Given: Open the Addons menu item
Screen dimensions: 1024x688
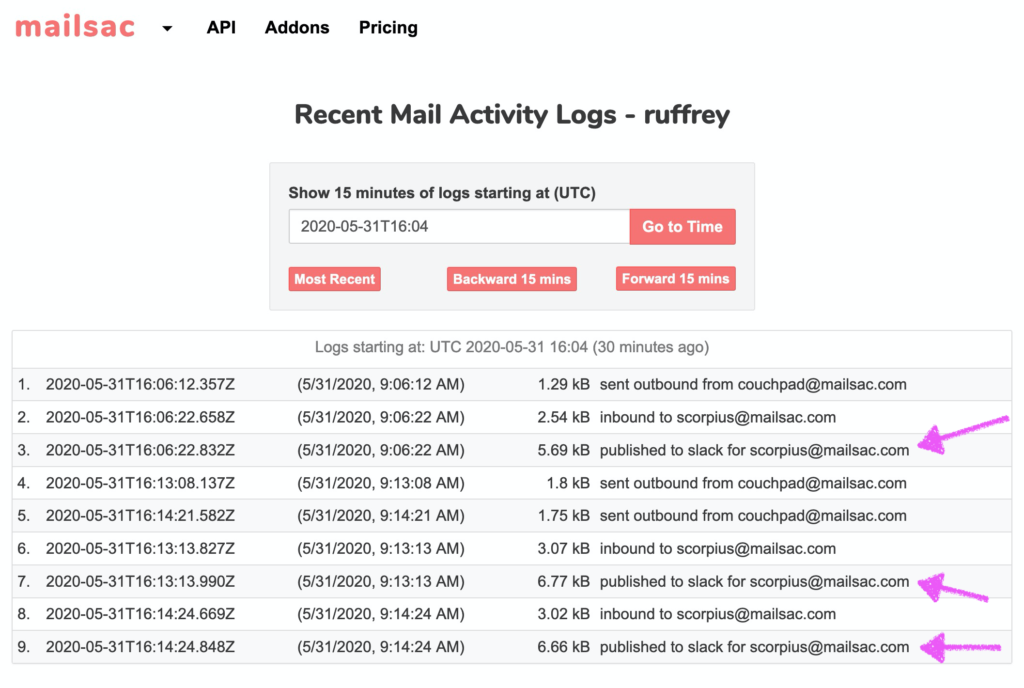Looking at the screenshot, I should click(296, 27).
